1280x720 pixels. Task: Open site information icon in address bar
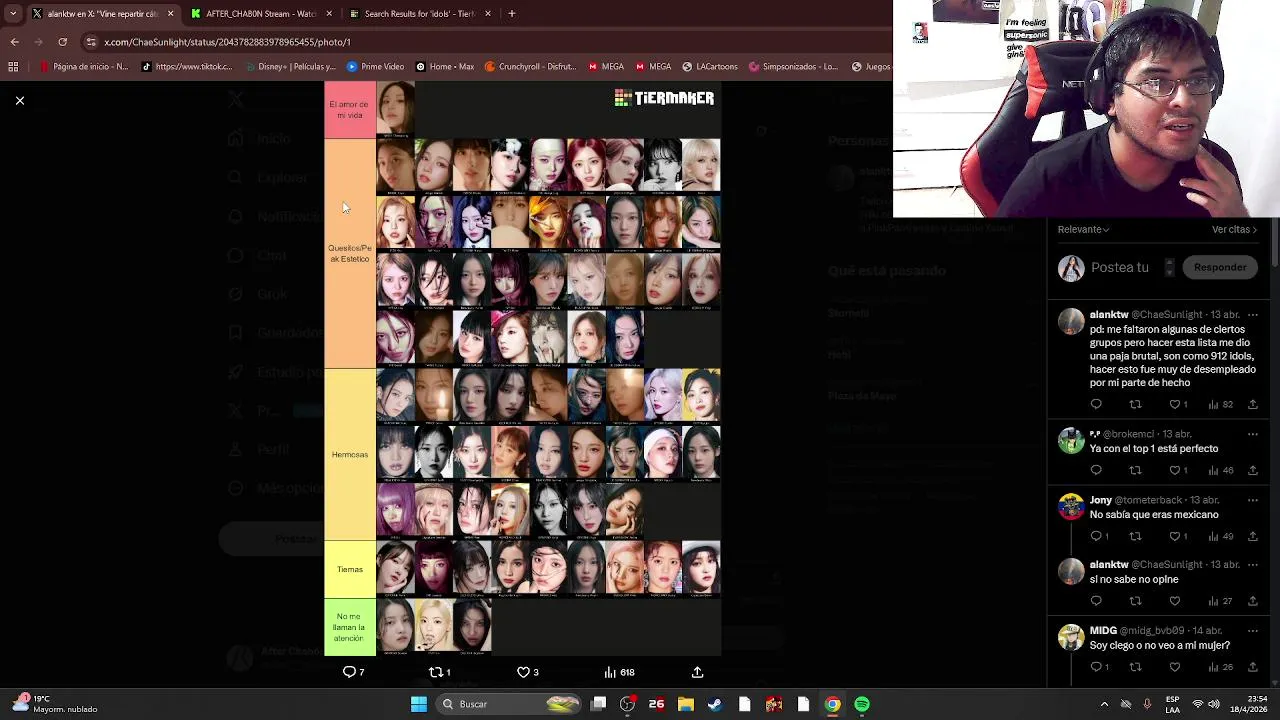91,42
